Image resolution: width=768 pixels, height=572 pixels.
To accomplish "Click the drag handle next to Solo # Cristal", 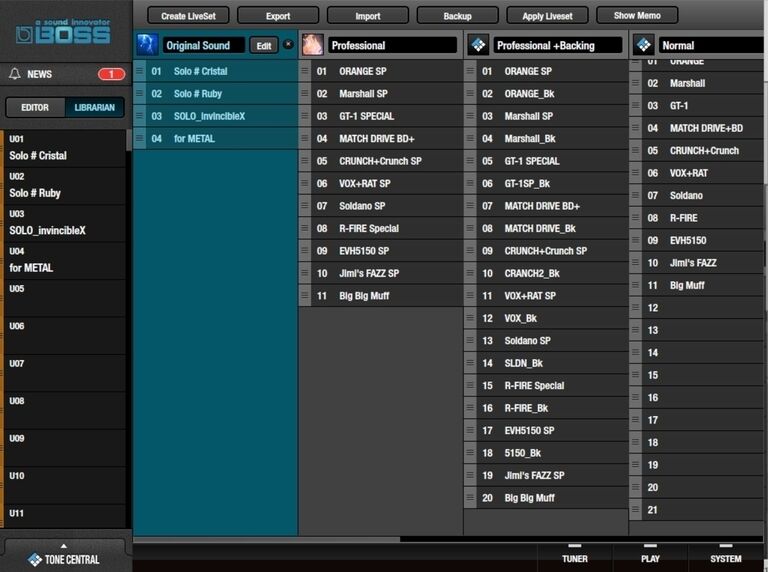I will click(140, 72).
